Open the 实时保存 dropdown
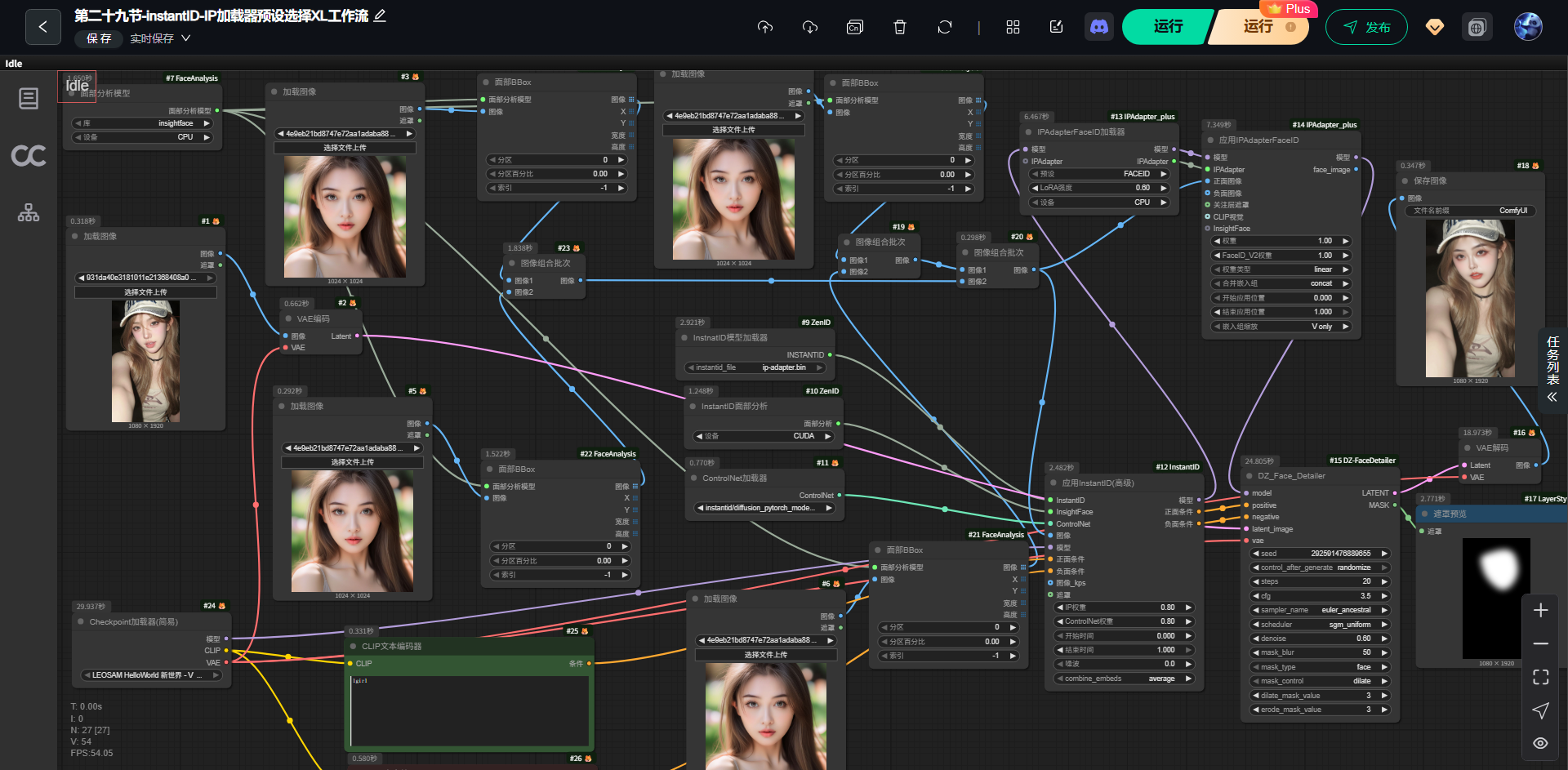The height and width of the screenshot is (770, 1568). tap(160, 38)
